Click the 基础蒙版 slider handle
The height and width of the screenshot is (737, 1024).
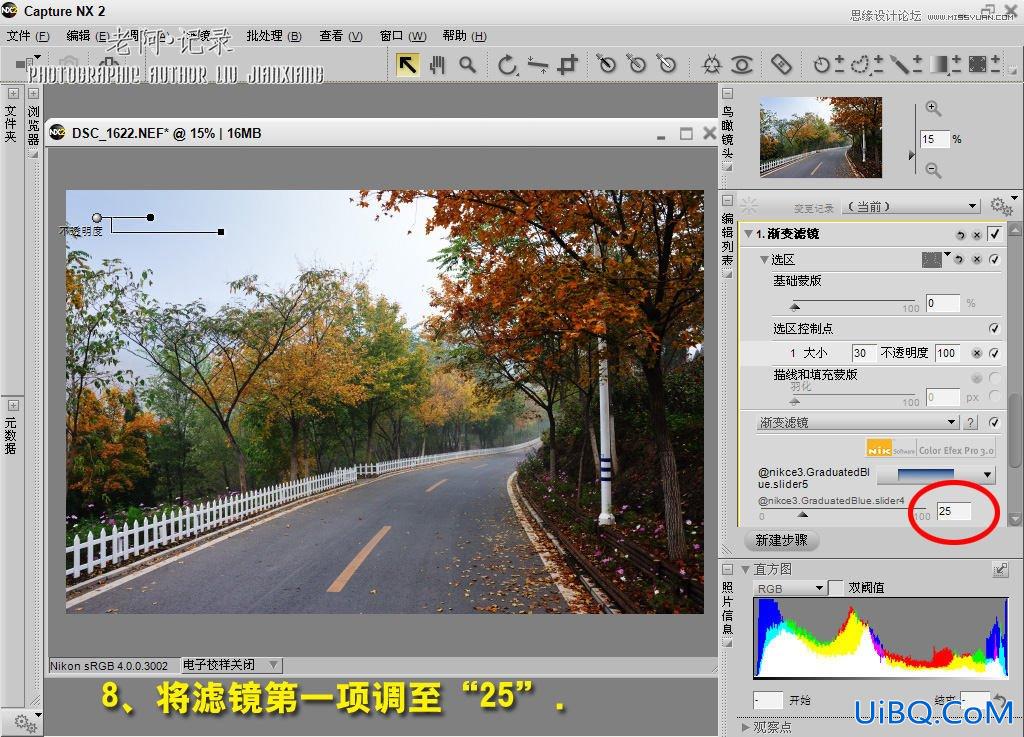pyautogui.click(x=795, y=306)
